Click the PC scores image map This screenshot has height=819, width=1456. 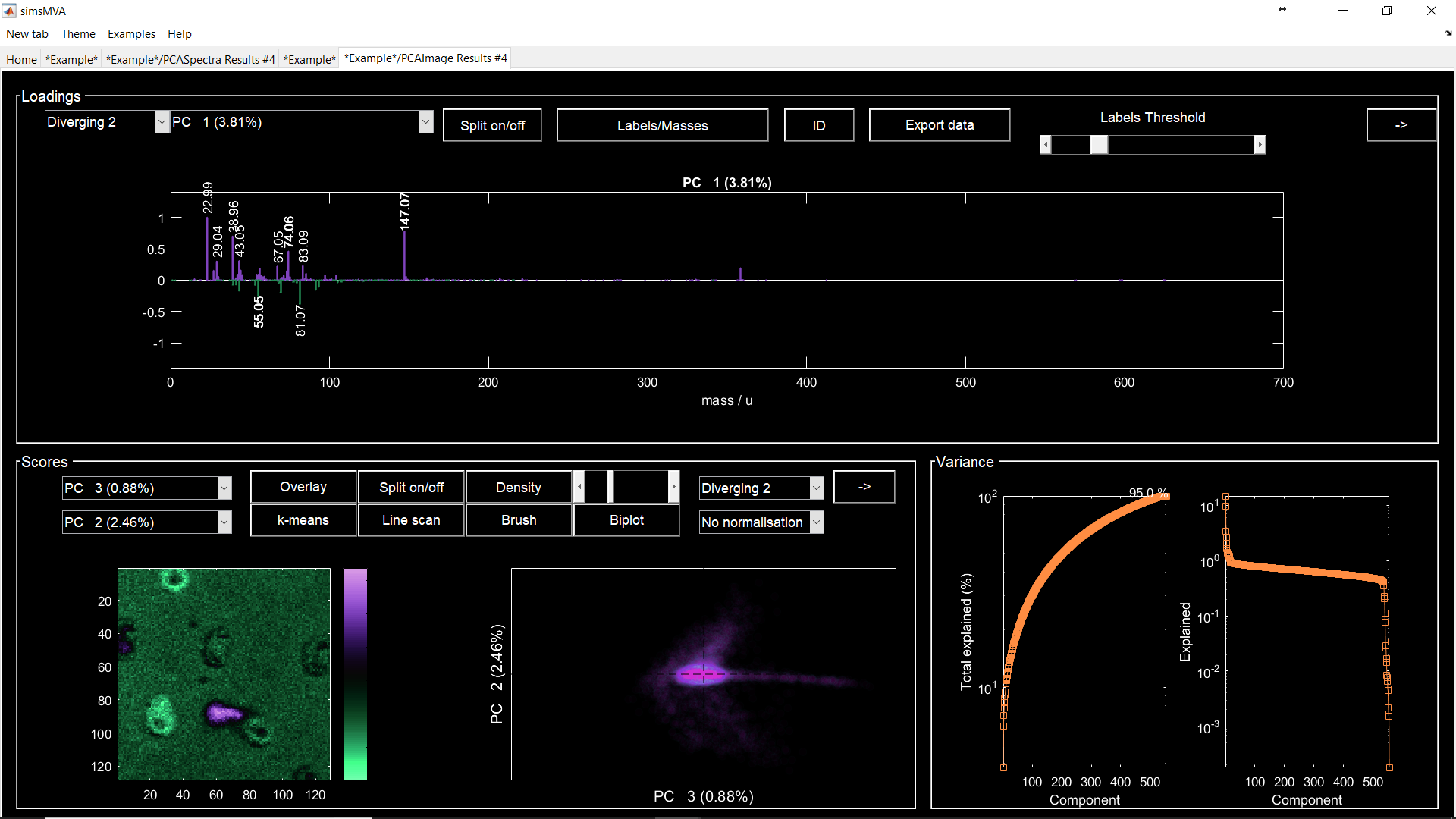coord(224,673)
